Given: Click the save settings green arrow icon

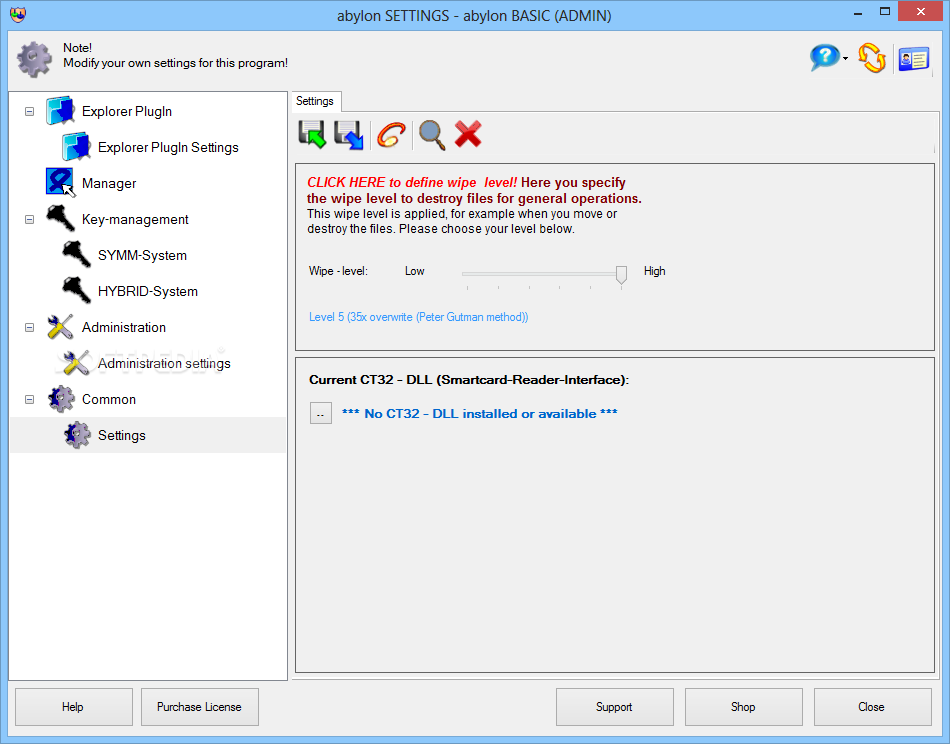Looking at the screenshot, I should [312, 134].
